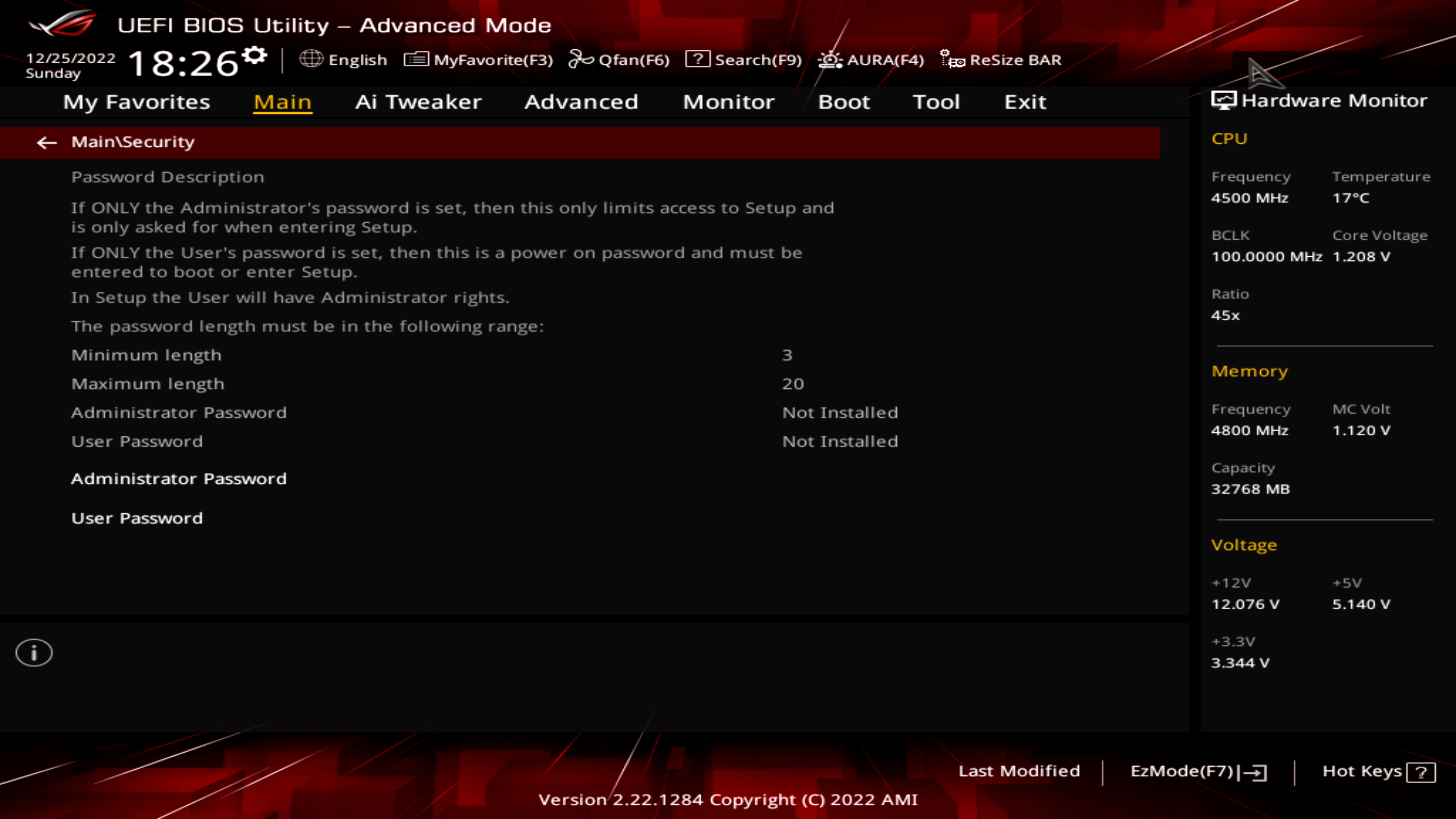This screenshot has width=1456, height=819.
Task: Switch to the Ai Tweaker tab
Action: (x=418, y=102)
